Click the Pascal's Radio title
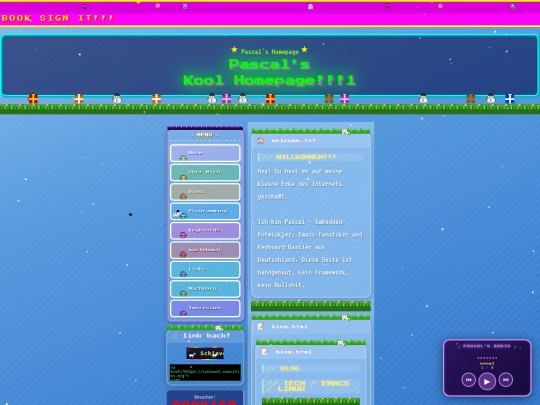The width and height of the screenshot is (540, 405). coord(487,346)
